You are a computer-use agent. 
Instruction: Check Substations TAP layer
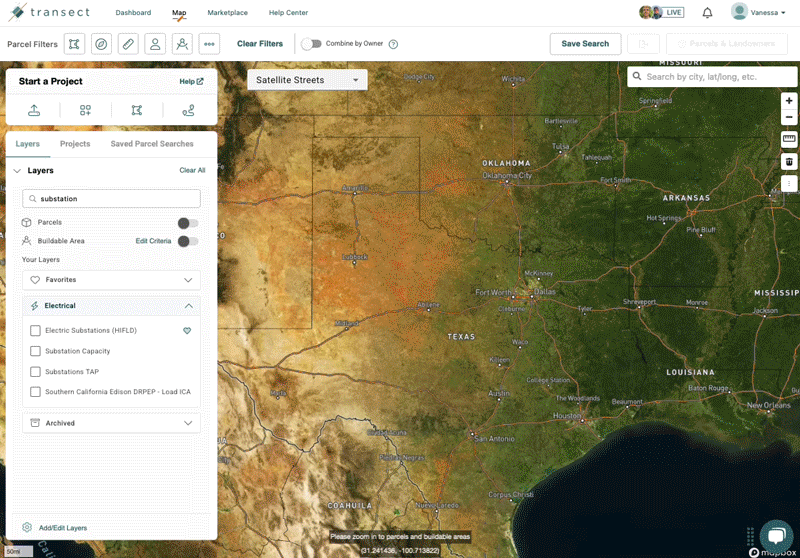[35, 371]
